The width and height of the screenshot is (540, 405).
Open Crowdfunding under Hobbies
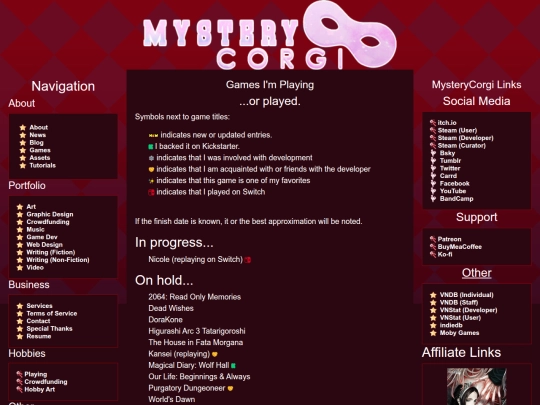coord(46,382)
